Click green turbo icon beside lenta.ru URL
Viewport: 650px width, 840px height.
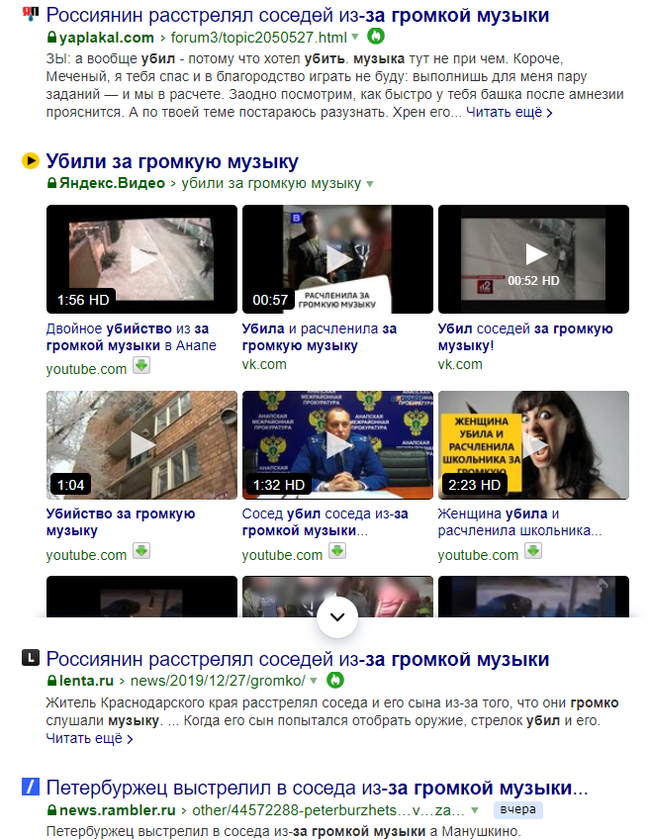tap(335, 680)
